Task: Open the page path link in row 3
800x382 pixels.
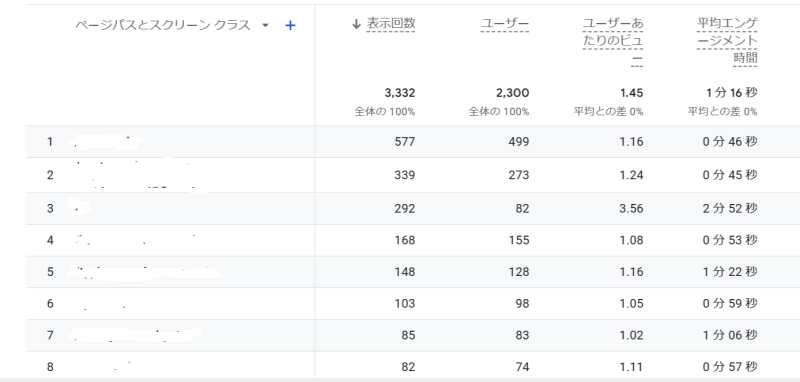Action: [80, 208]
